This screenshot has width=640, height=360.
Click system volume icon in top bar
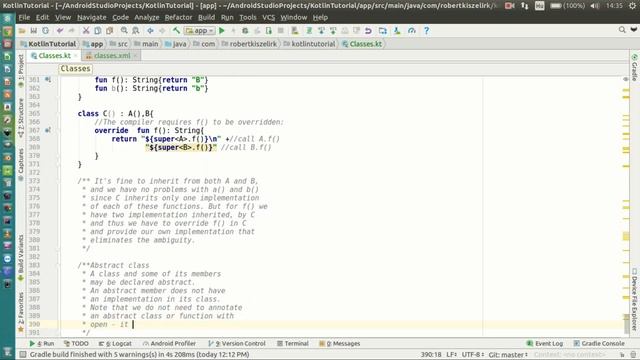pos(595,6)
